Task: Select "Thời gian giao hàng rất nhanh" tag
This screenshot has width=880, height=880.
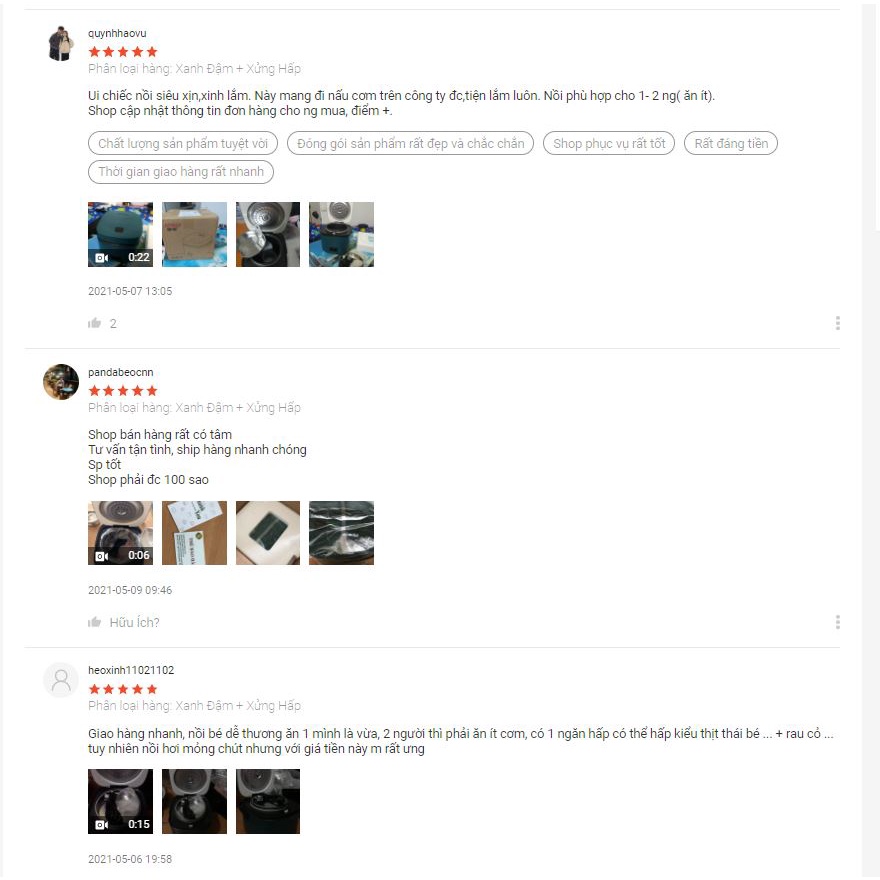Action: coord(181,172)
